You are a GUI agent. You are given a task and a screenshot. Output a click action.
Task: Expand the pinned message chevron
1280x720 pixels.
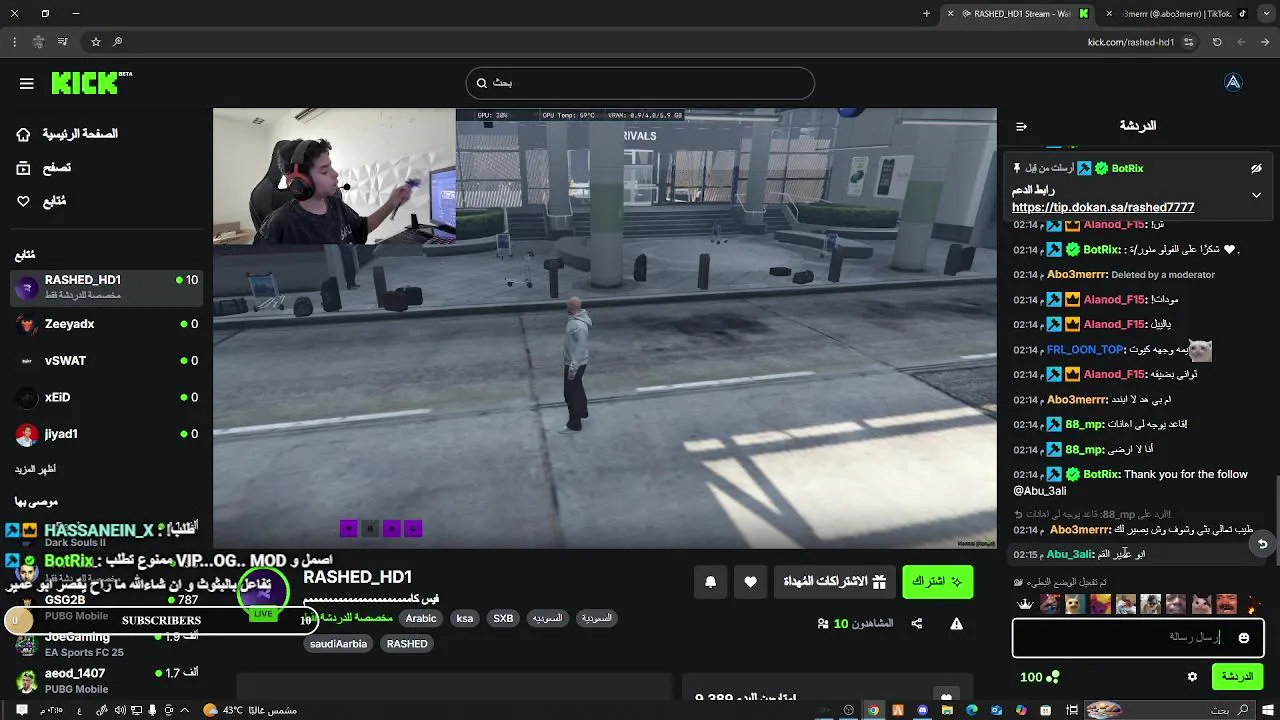pos(1256,195)
